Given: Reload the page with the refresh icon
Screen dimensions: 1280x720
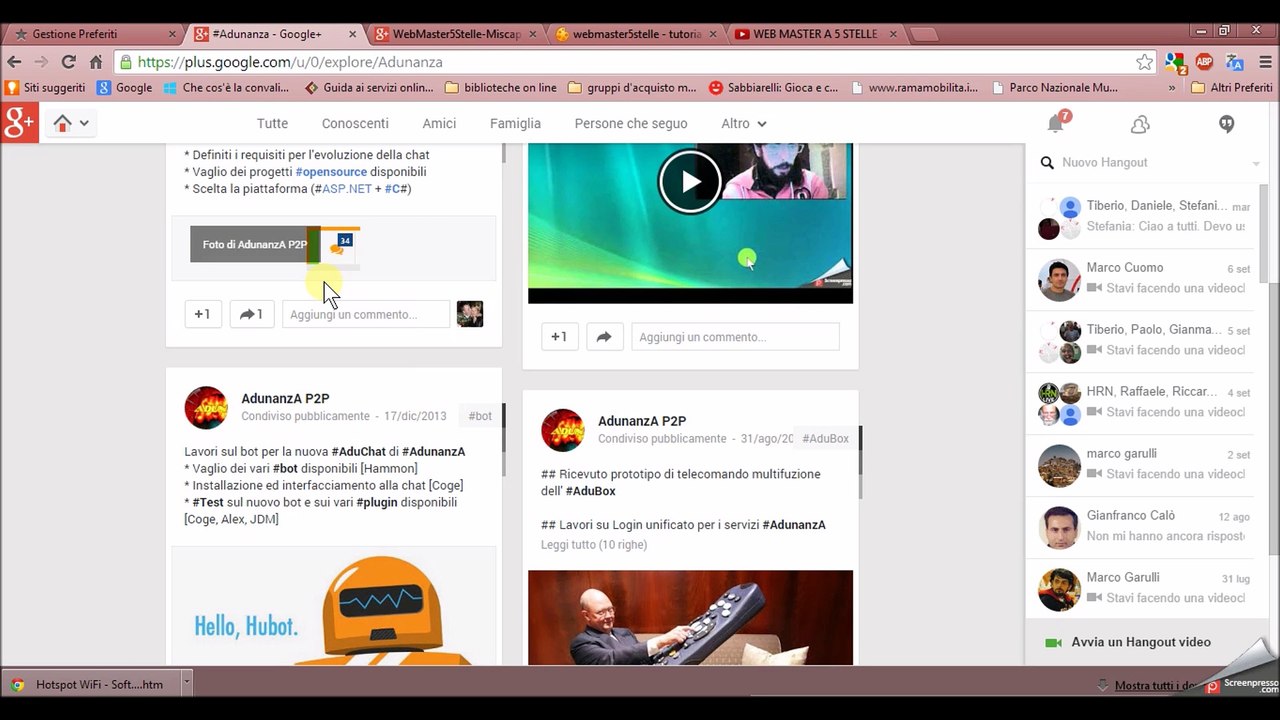Looking at the screenshot, I should [69, 62].
